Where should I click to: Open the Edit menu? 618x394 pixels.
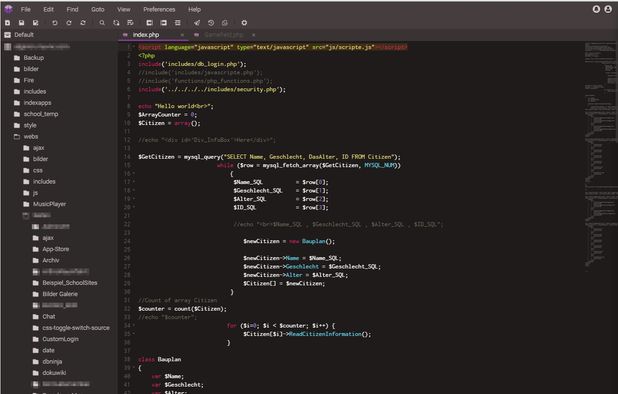[48, 9]
